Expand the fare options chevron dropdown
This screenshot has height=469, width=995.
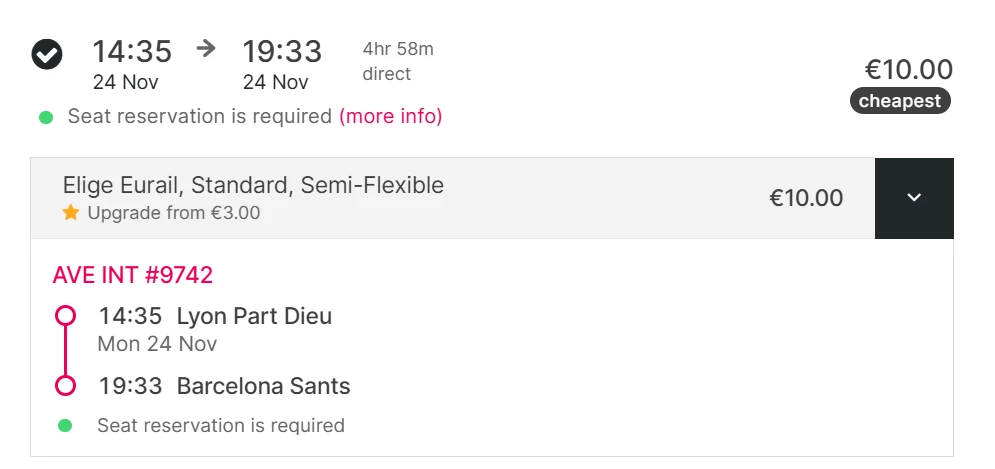(x=913, y=198)
